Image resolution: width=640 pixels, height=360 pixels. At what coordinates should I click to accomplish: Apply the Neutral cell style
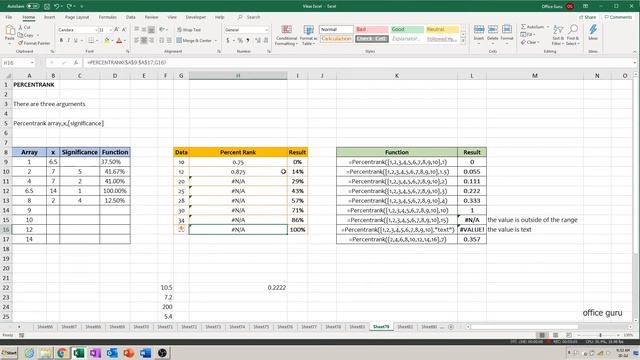tap(442, 29)
